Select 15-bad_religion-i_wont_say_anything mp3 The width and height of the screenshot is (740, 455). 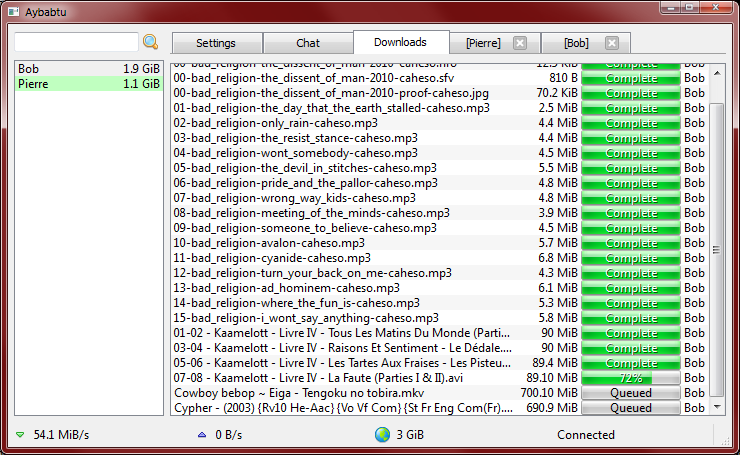click(x=439, y=318)
